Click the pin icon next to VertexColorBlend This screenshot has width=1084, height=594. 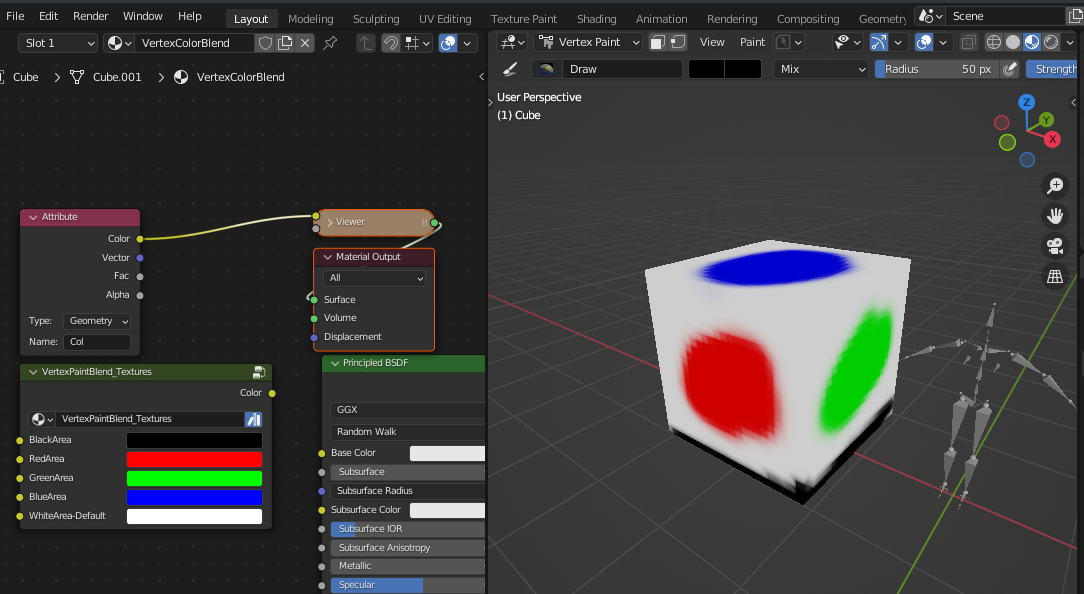pyautogui.click(x=328, y=43)
